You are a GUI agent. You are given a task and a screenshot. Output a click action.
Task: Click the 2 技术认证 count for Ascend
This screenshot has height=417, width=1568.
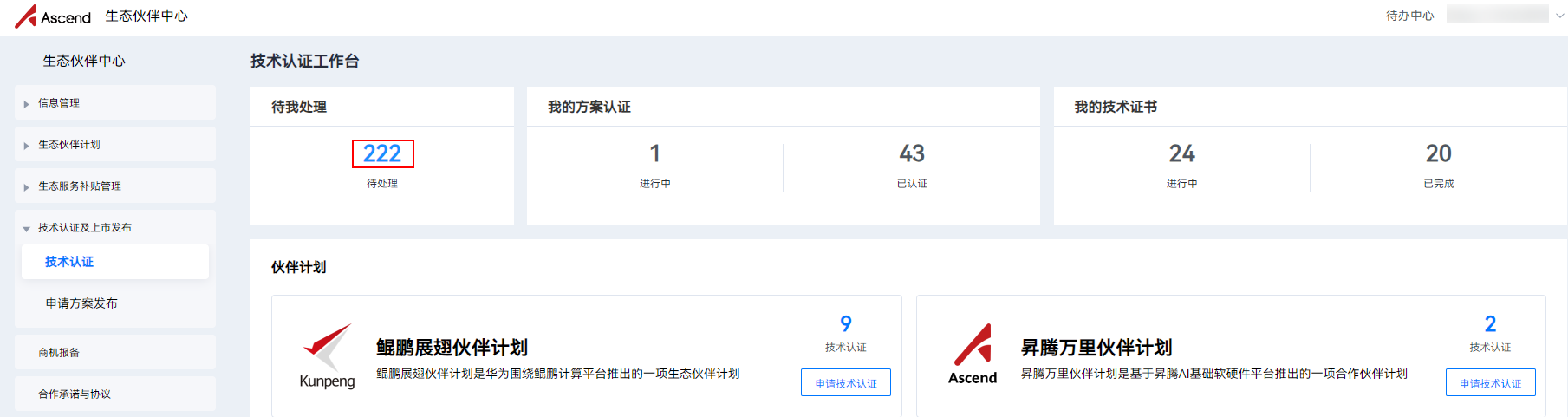click(1490, 323)
